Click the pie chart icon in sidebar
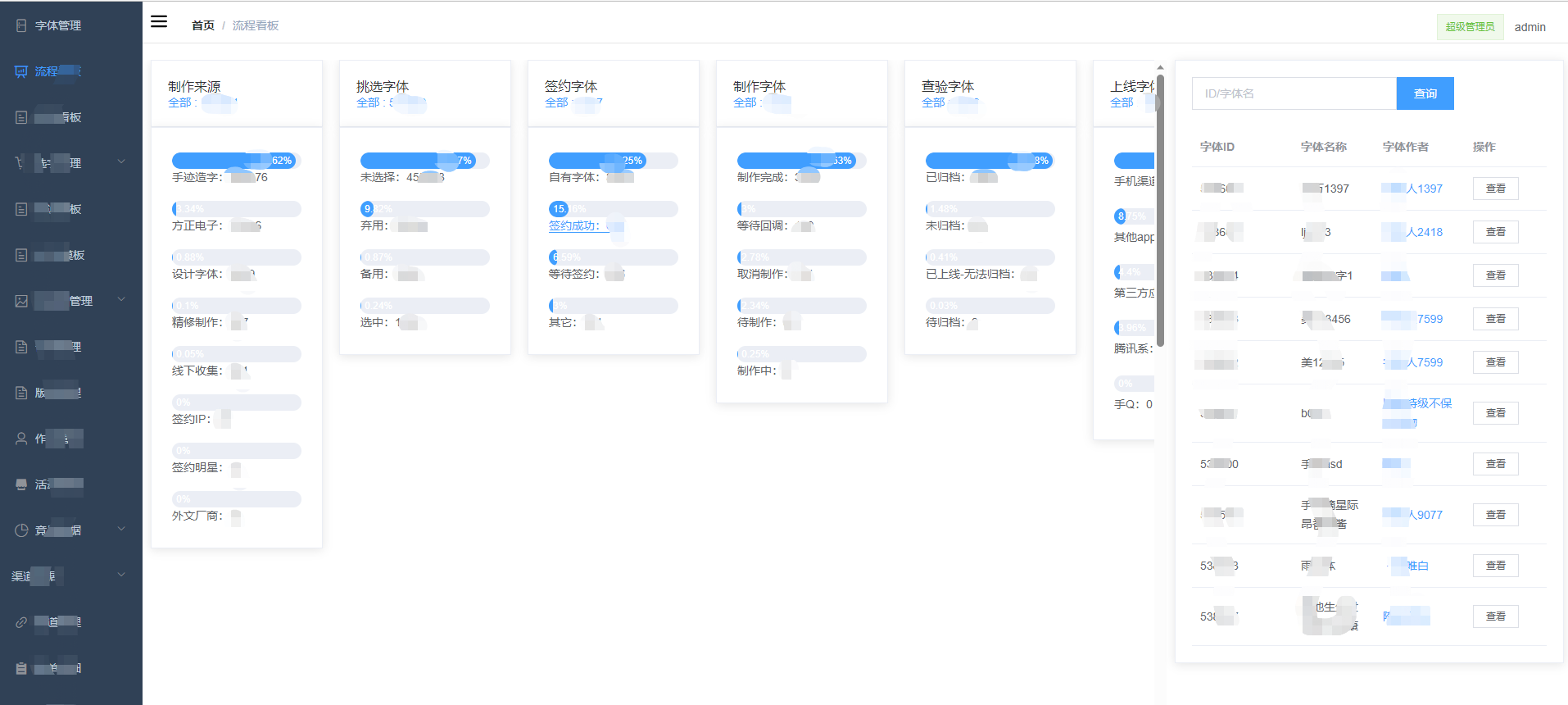This screenshot has width=1568, height=705. (21, 530)
